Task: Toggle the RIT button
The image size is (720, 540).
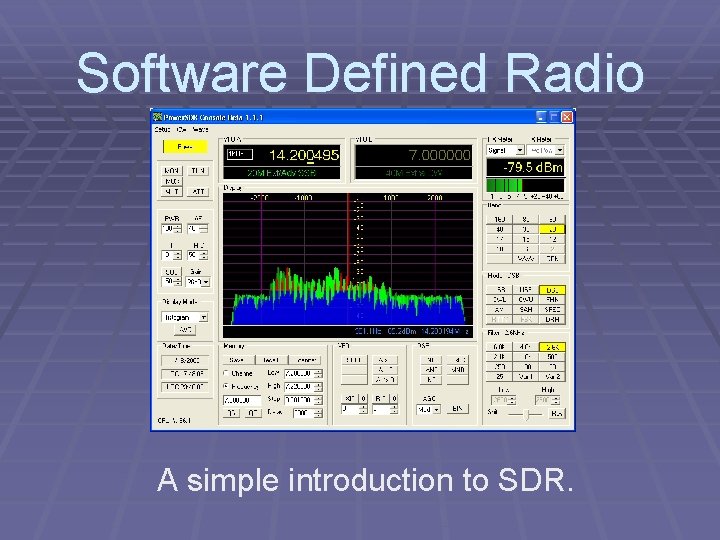Action: tap(381, 399)
